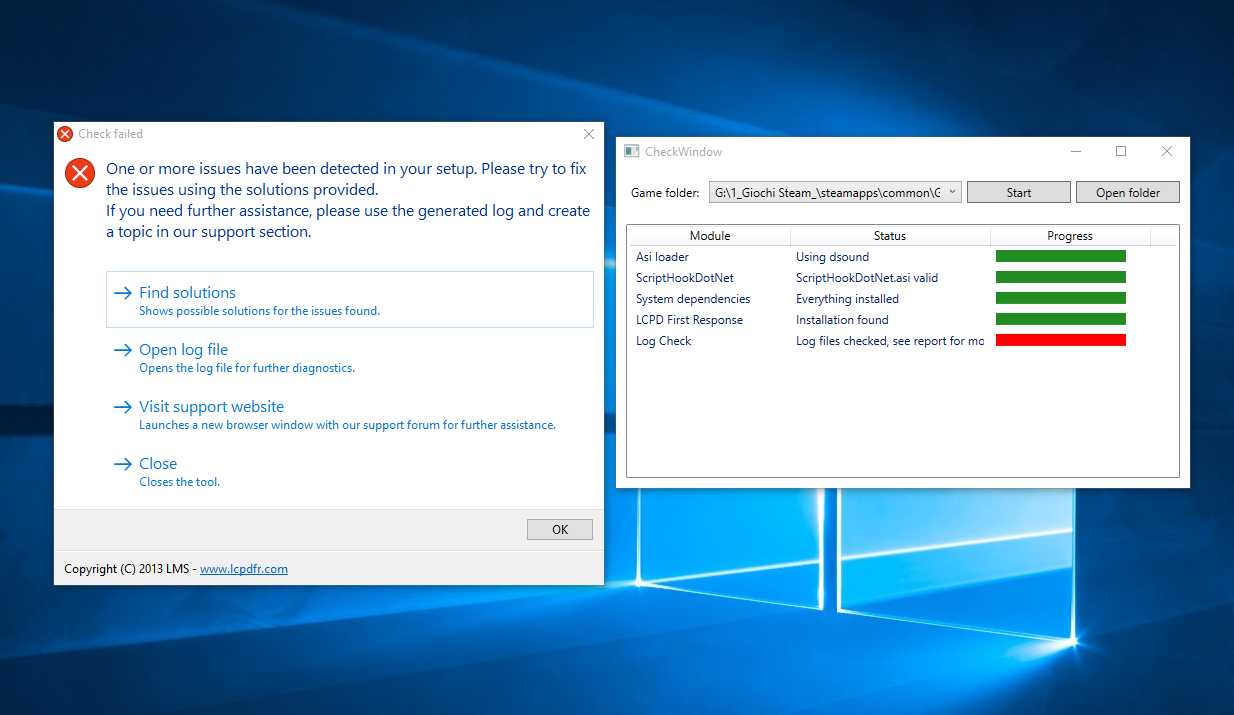Click the arrow icon beside Open log file
Screen dimensions: 1234x715
point(123,350)
